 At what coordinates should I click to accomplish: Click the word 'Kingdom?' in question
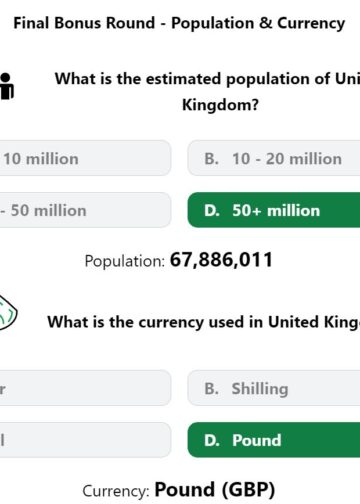tap(220, 105)
